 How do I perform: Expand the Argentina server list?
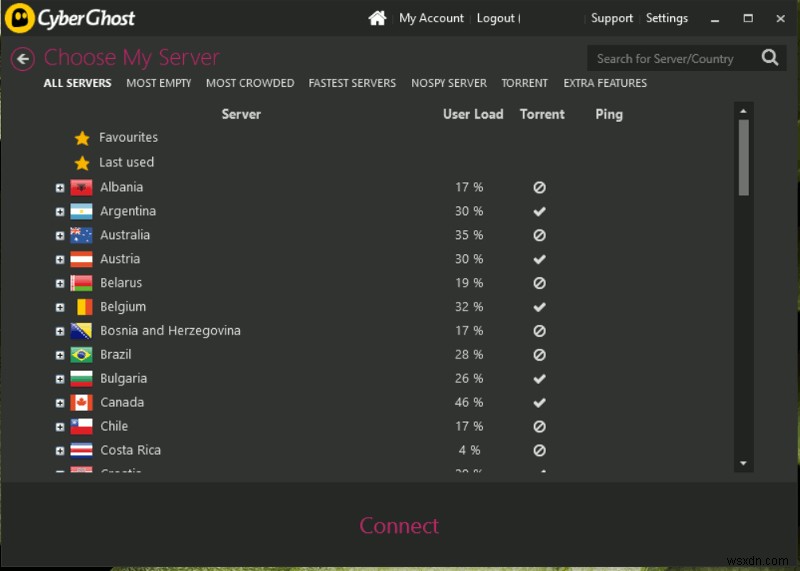(x=60, y=212)
